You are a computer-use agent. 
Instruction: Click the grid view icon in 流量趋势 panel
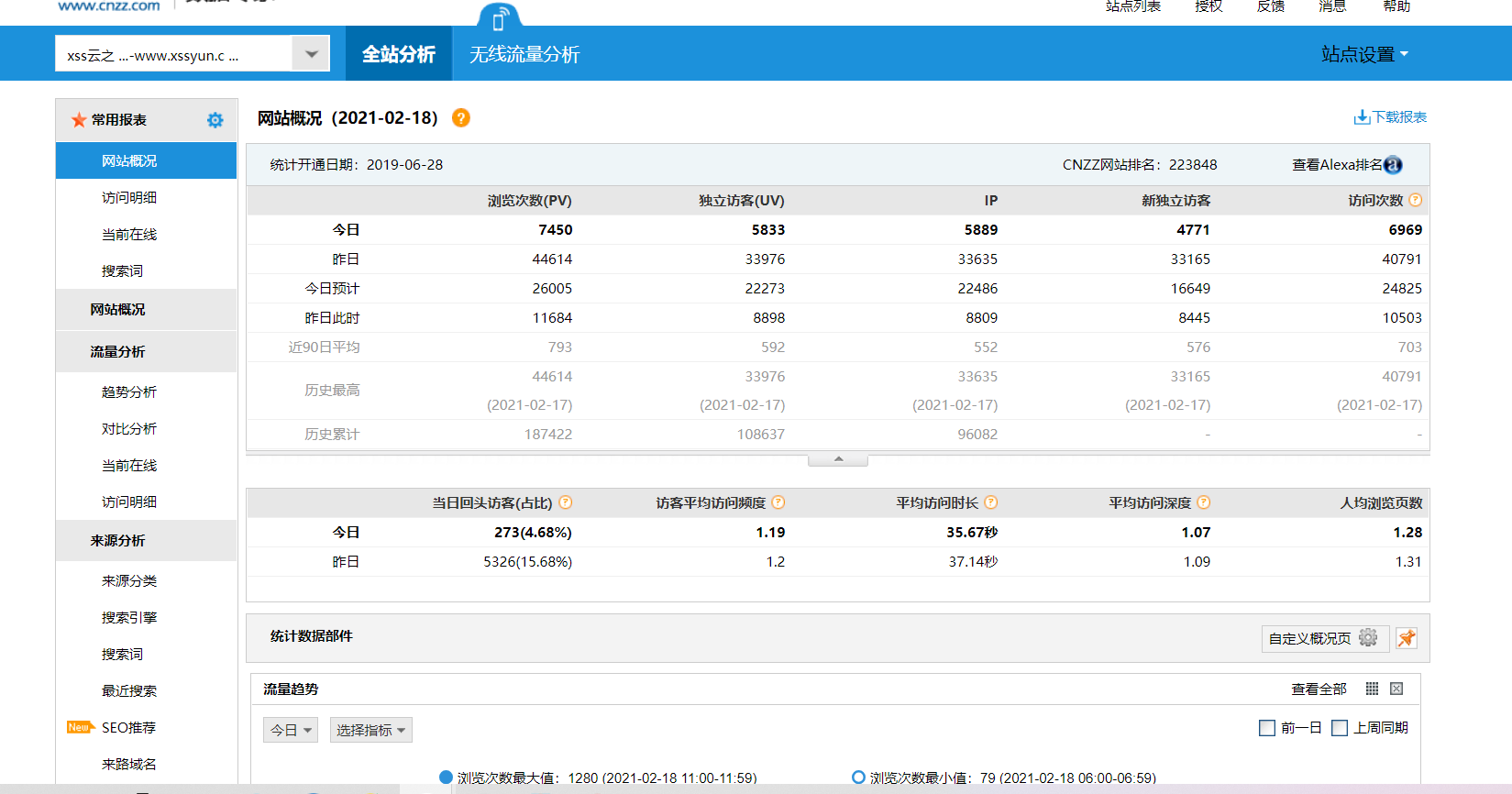1372,689
